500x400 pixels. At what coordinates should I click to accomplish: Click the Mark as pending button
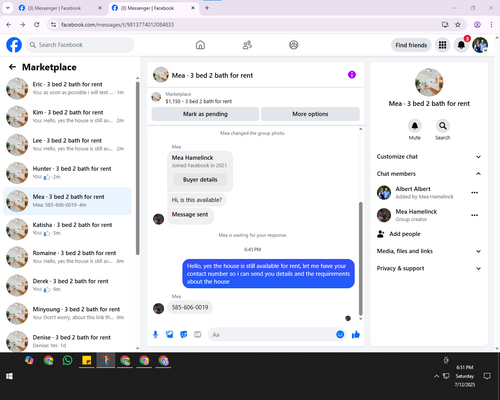point(205,114)
